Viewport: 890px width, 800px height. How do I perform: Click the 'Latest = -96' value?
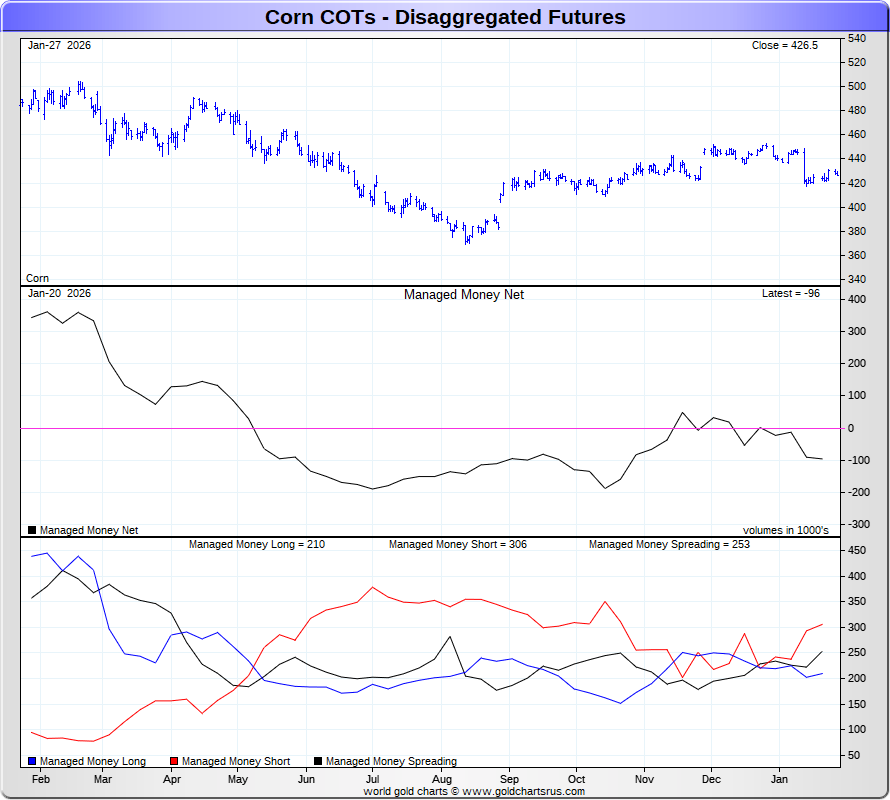791,293
